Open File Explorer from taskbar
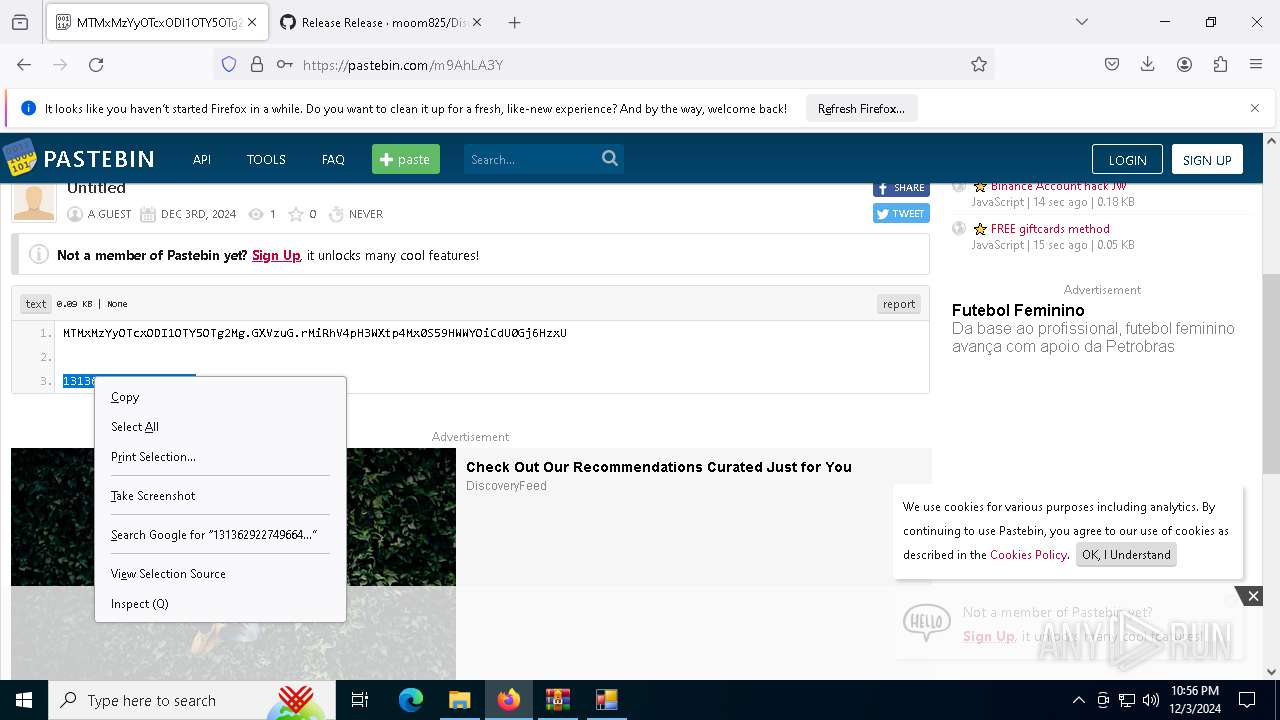 click(459, 700)
